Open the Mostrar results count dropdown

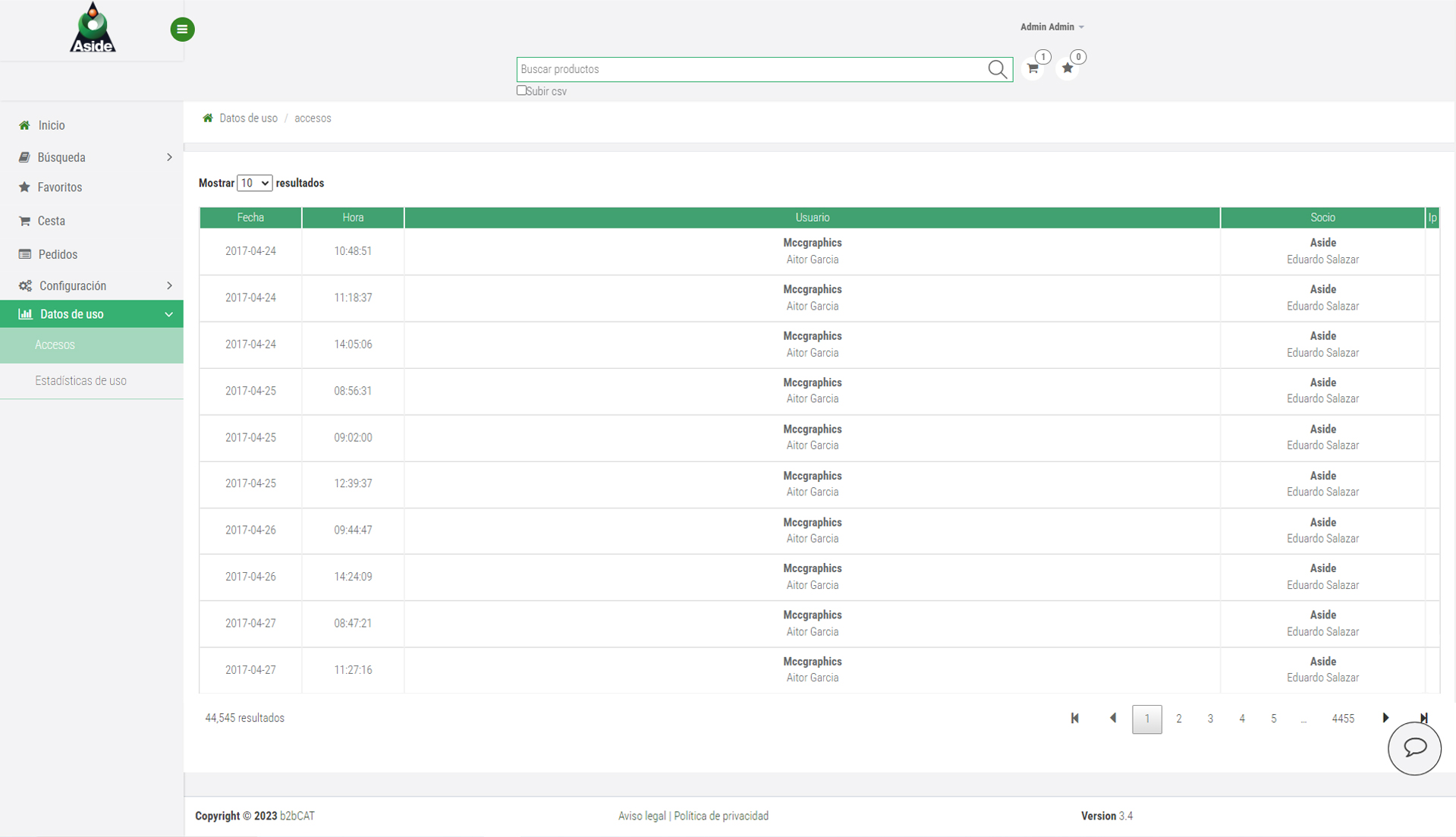click(x=254, y=183)
